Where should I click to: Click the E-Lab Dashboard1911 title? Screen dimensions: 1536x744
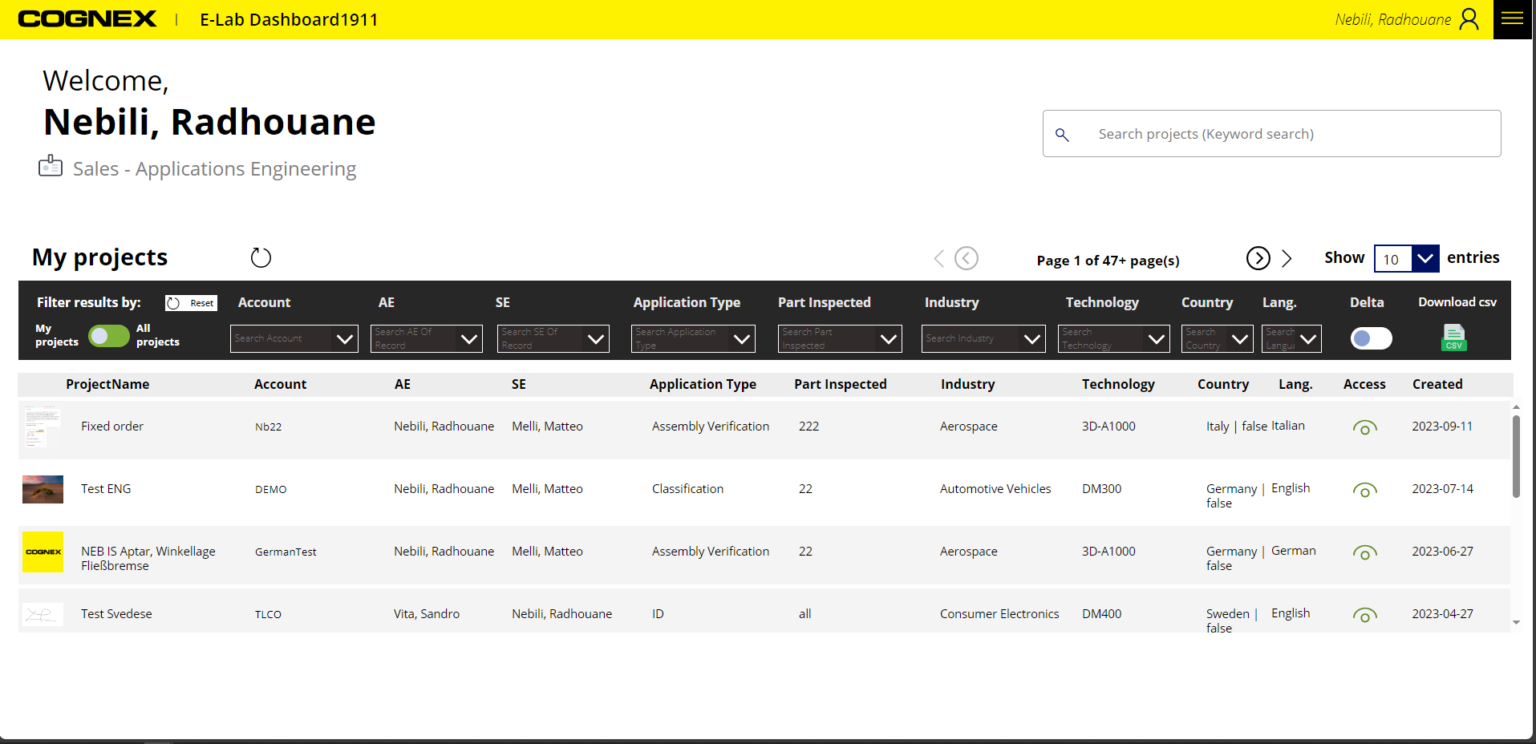point(289,19)
